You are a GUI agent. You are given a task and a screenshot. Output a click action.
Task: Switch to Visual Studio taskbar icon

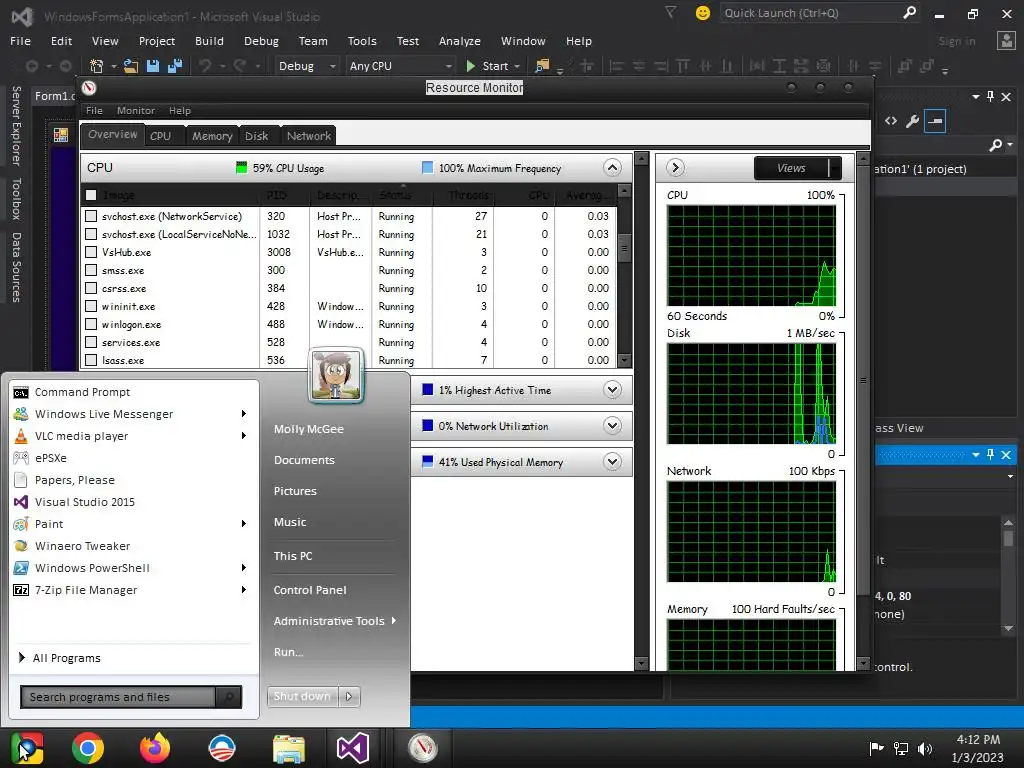tap(353, 748)
